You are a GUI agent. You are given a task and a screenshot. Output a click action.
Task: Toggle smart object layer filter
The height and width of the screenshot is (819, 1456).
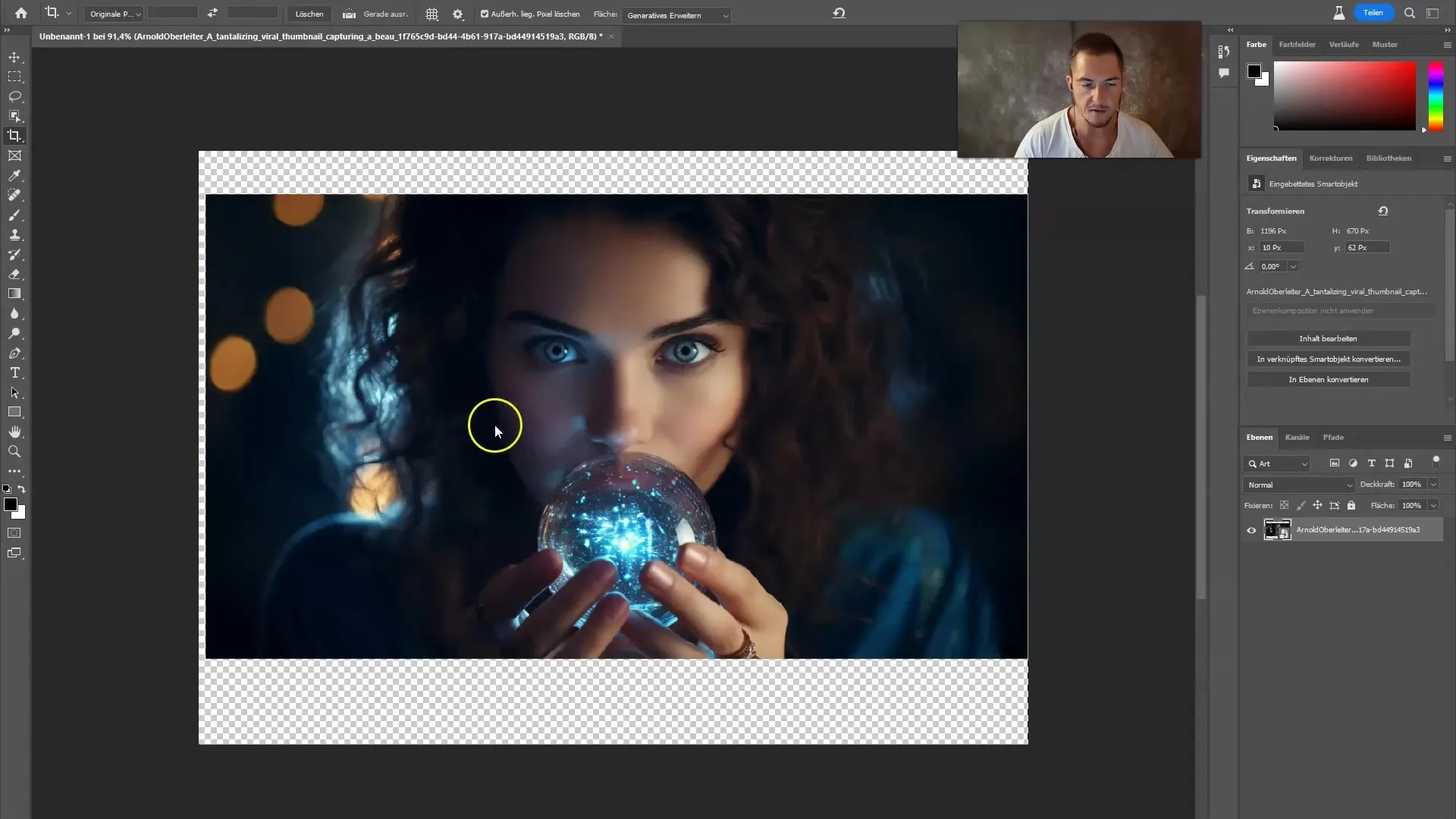click(1408, 463)
